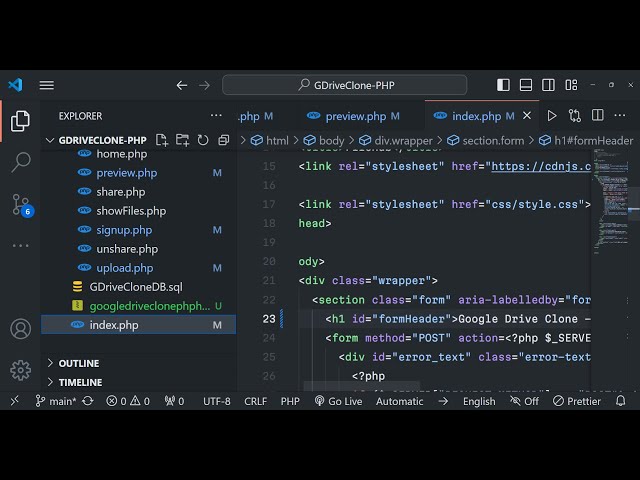640x480 pixels.
Task: Expand the TIMELINE section
Action: [x=80, y=382]
